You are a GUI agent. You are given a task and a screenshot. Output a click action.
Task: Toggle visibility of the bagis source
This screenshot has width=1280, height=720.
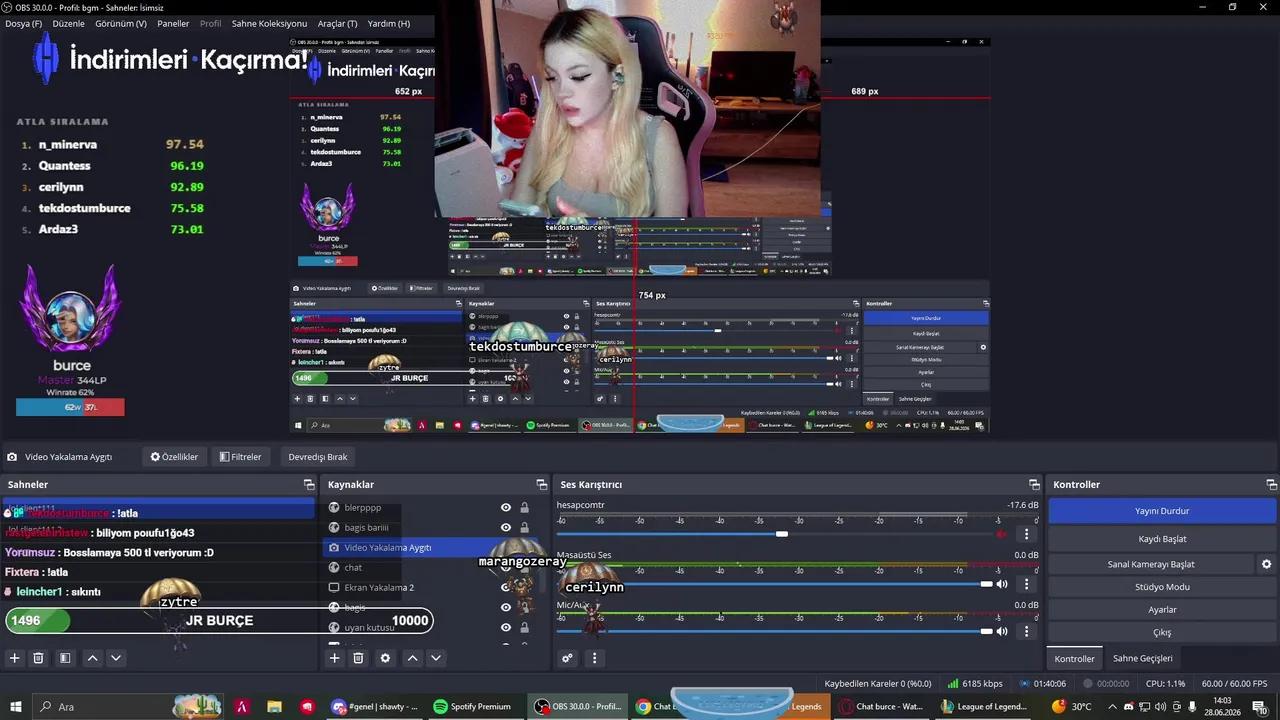pyautogui.click(x=506, y=608)
